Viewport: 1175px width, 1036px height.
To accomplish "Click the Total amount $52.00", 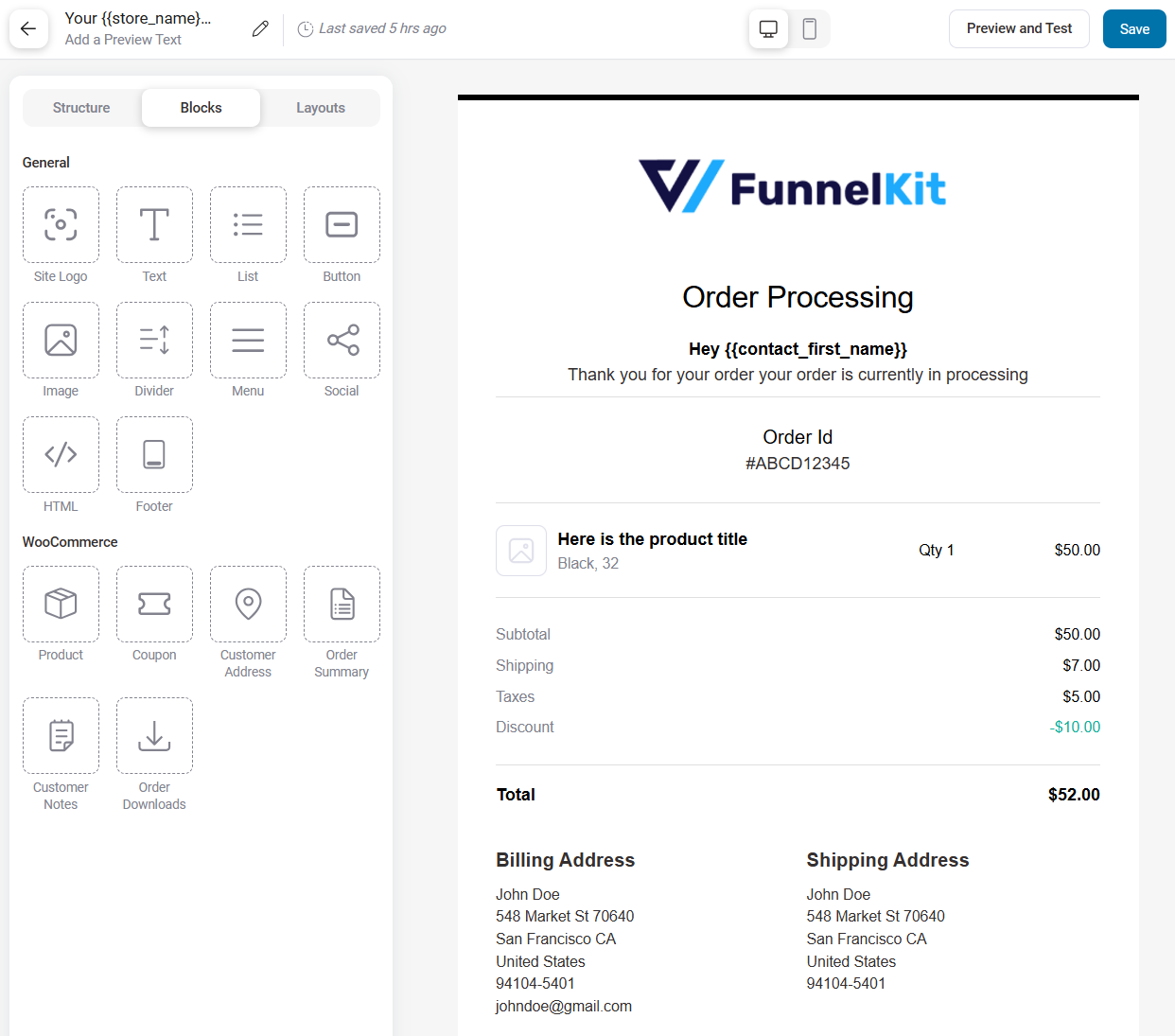I will 1074,795.
